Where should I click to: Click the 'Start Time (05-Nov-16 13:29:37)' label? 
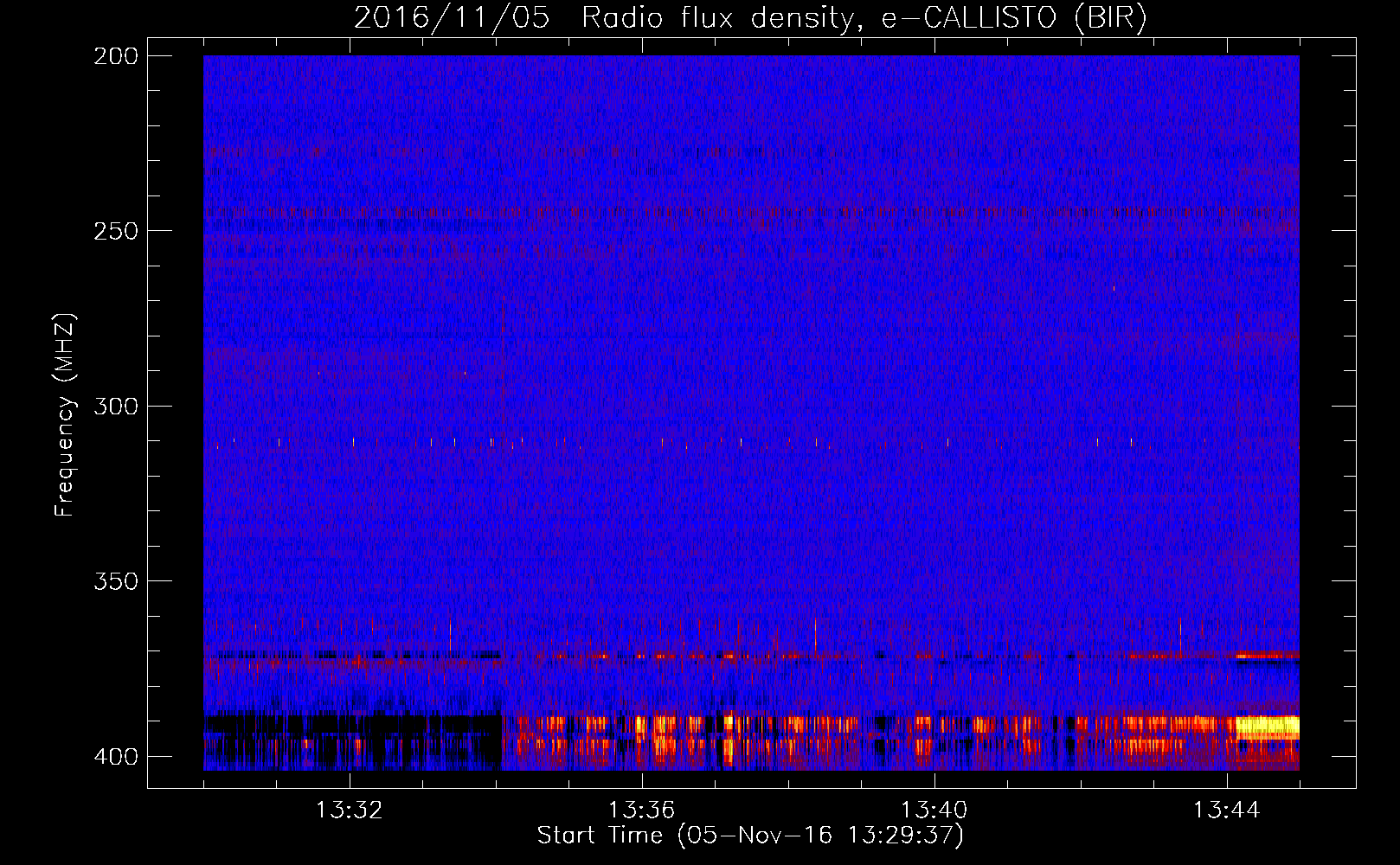tap(750, 836)
